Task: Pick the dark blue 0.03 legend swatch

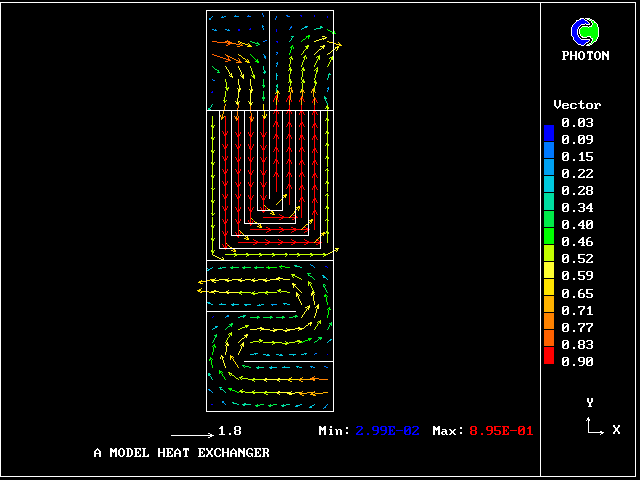Action: click(548, 131)
